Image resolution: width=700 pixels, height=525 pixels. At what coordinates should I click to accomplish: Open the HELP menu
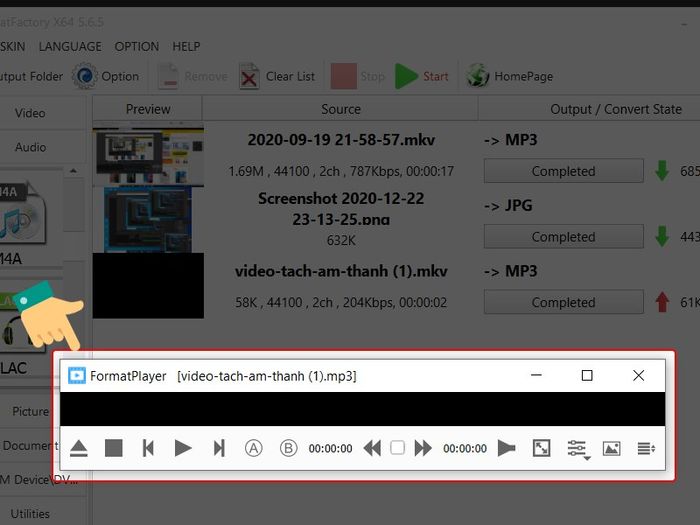coord(186,46)
